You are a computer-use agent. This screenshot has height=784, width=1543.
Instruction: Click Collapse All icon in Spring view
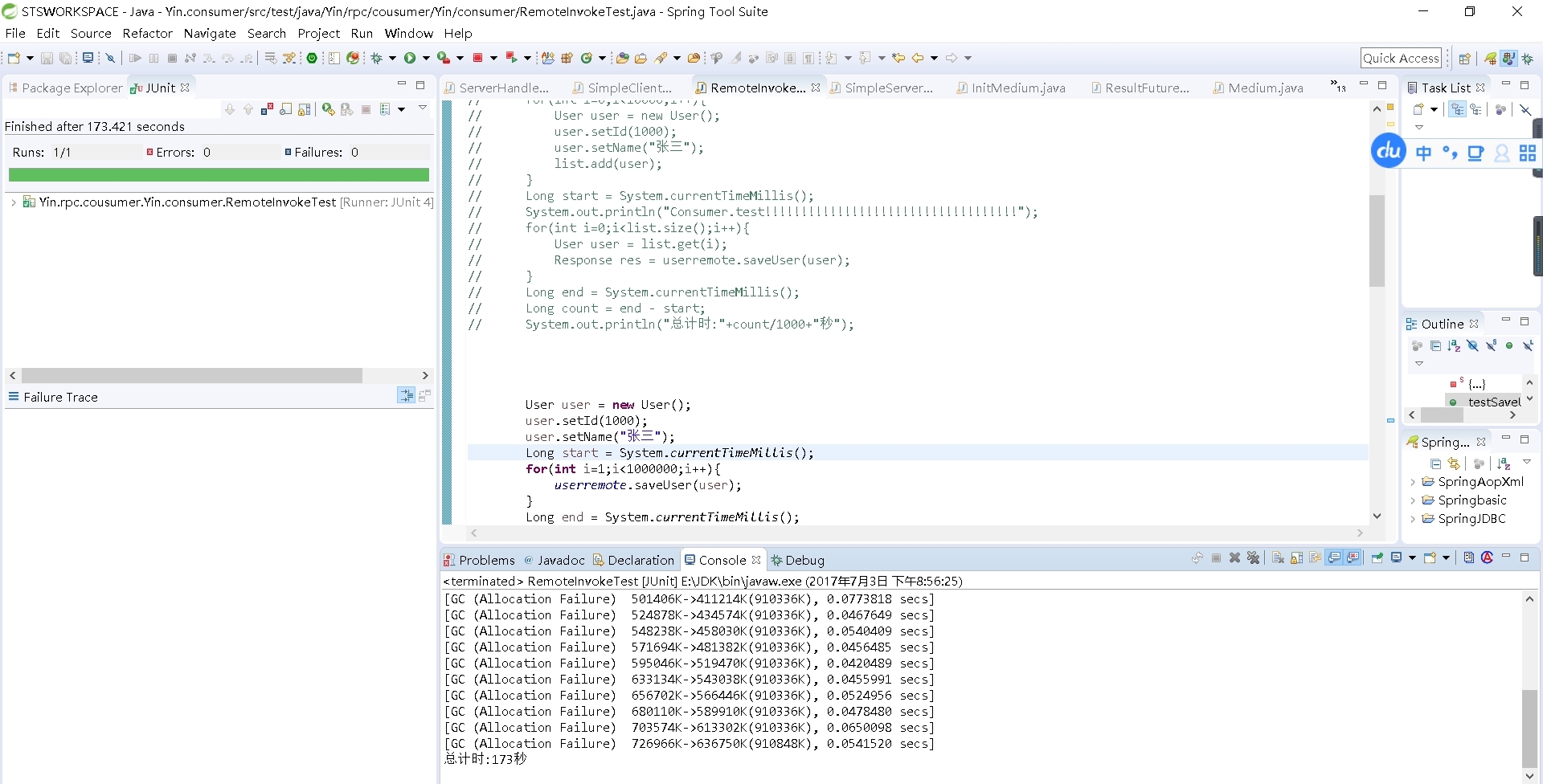tap(1436, 463)
